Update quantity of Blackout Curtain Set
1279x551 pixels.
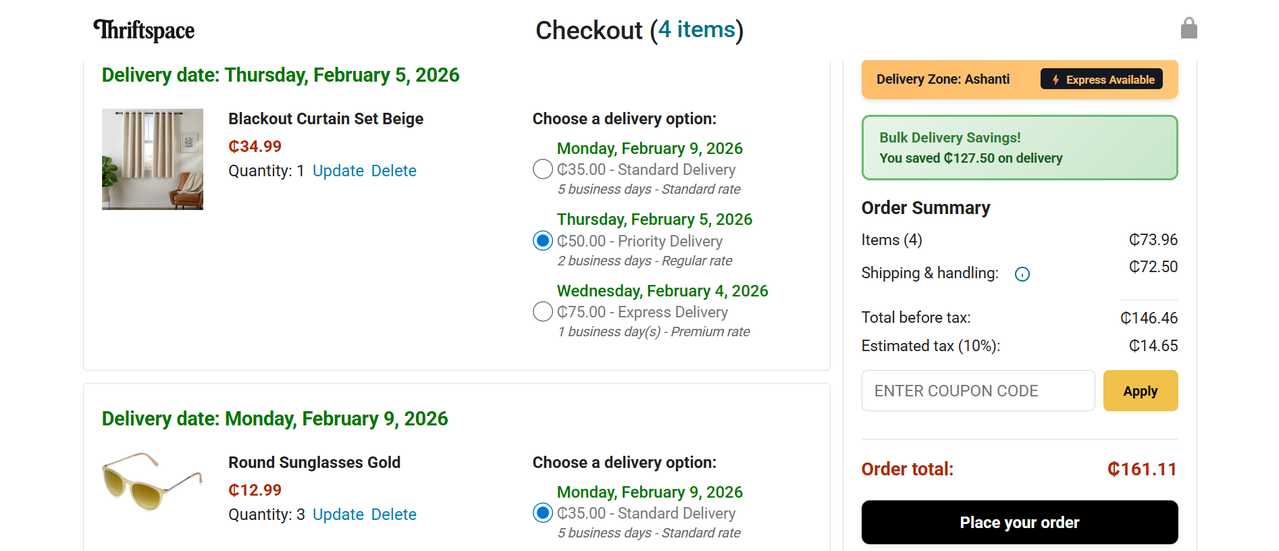pyautogui.click(x=338, y=171)
